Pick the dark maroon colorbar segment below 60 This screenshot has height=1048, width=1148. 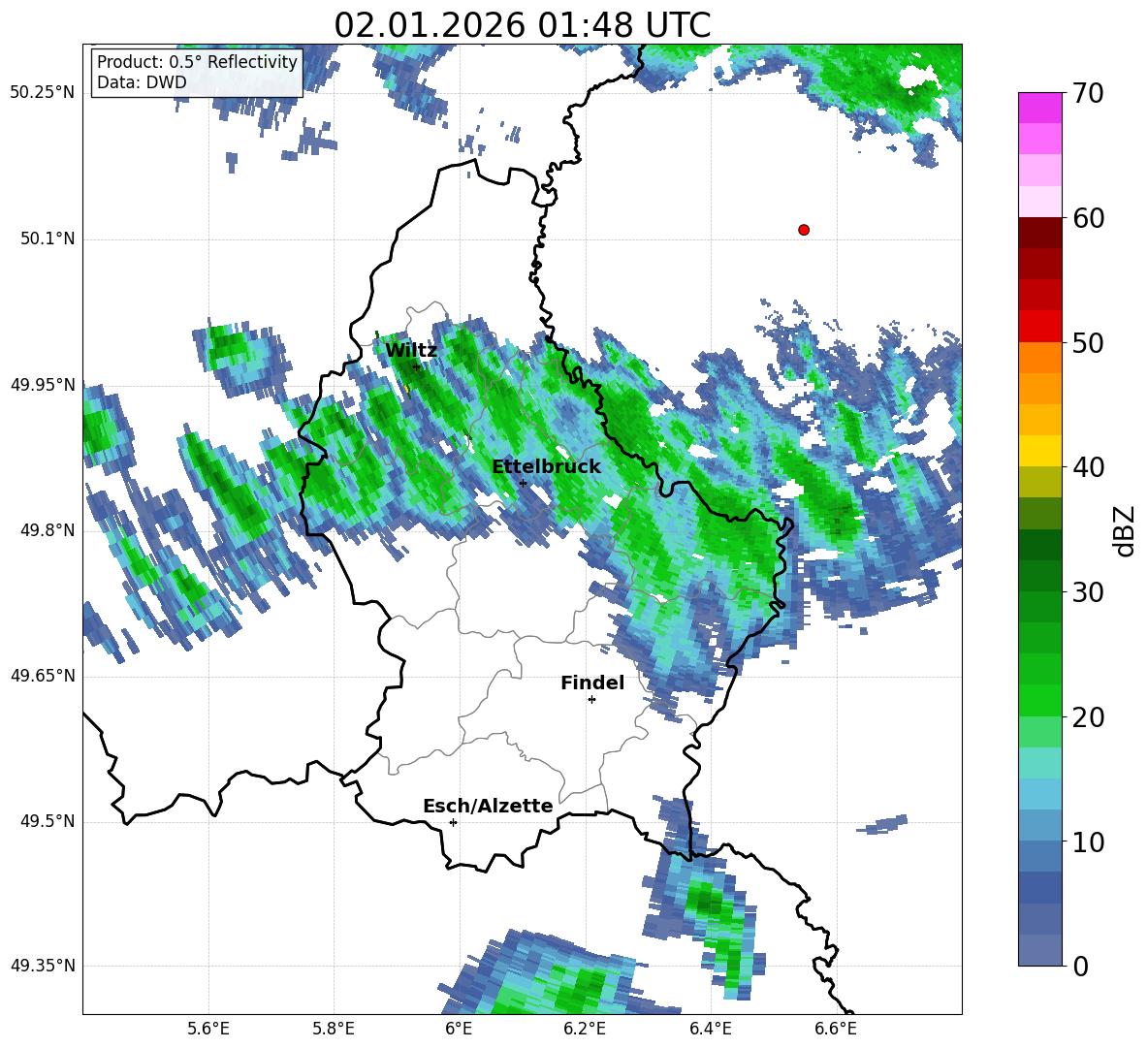point(1039,233)
